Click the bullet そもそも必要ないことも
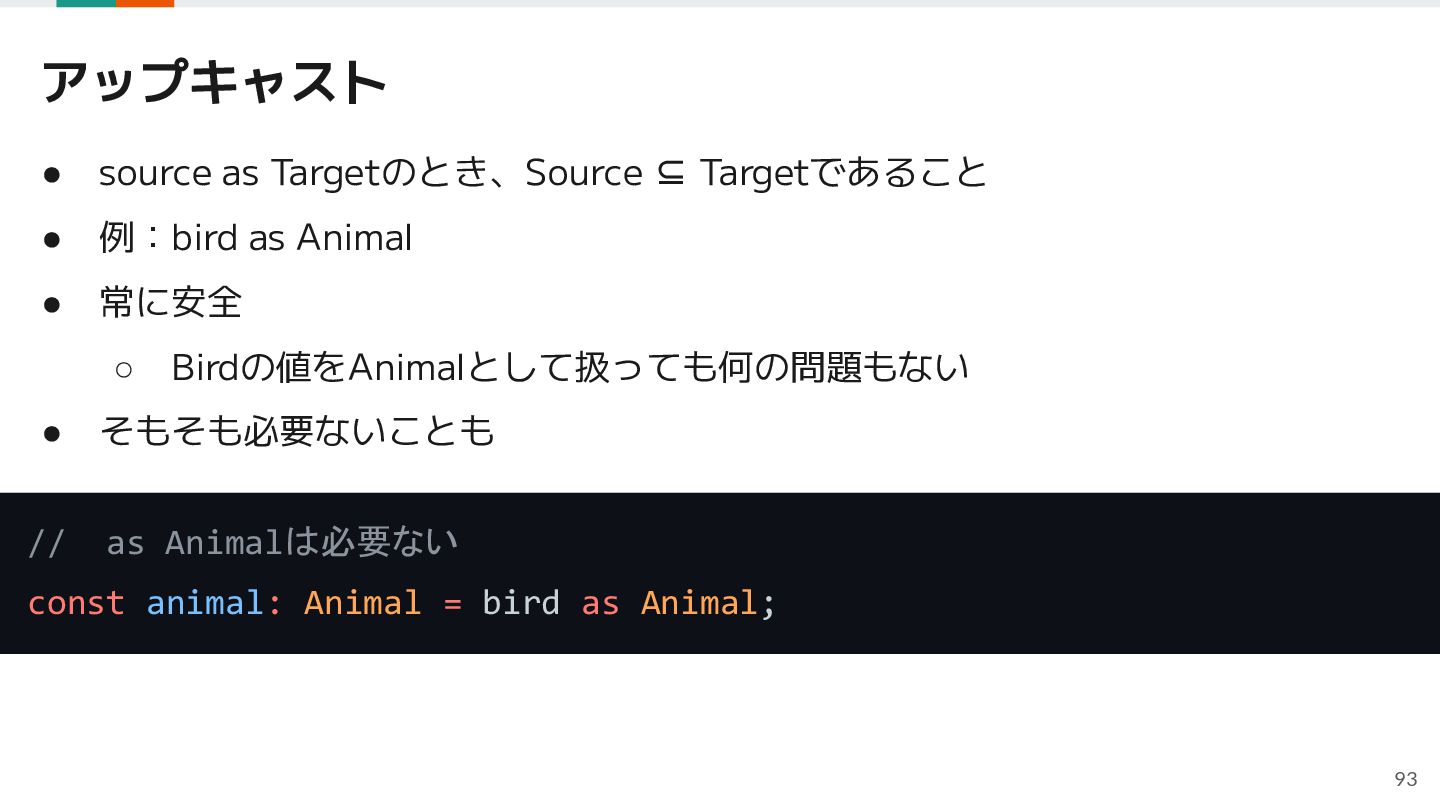This screenshot has width=1440, height=810. point(297,431)
